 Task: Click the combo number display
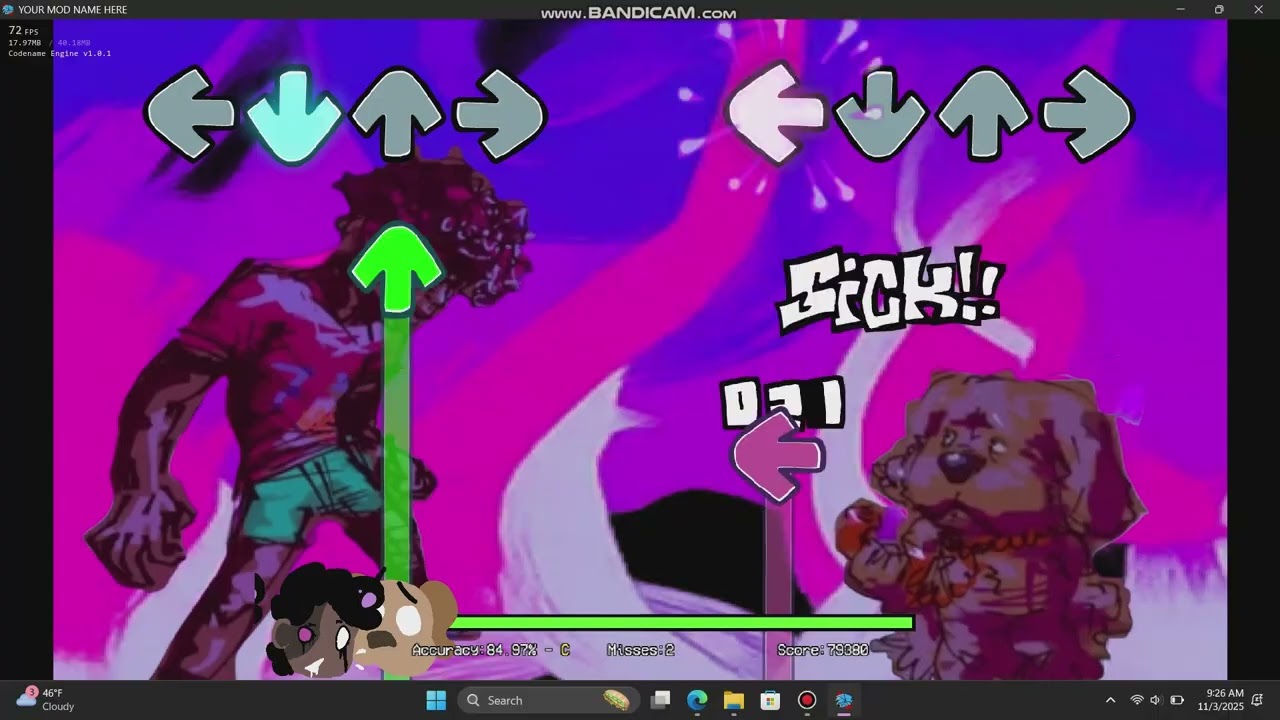(x=784, y=403)
